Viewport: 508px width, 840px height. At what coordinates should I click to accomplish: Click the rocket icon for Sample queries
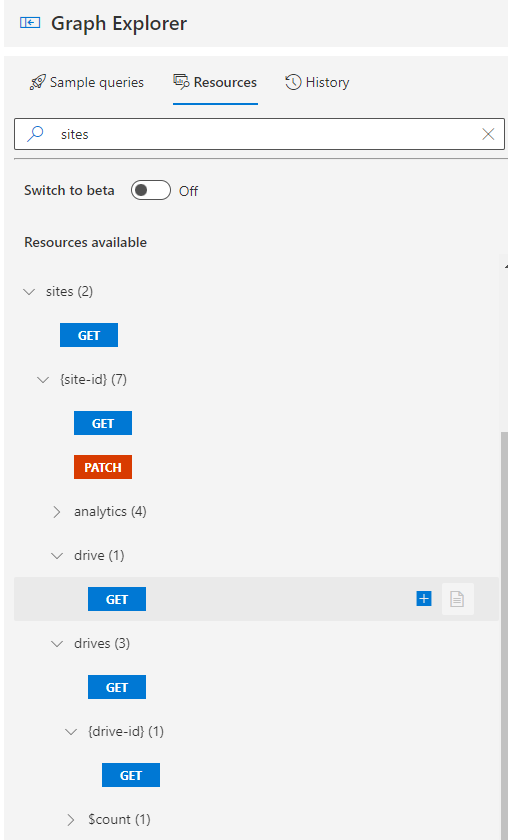tap(38, 82)
